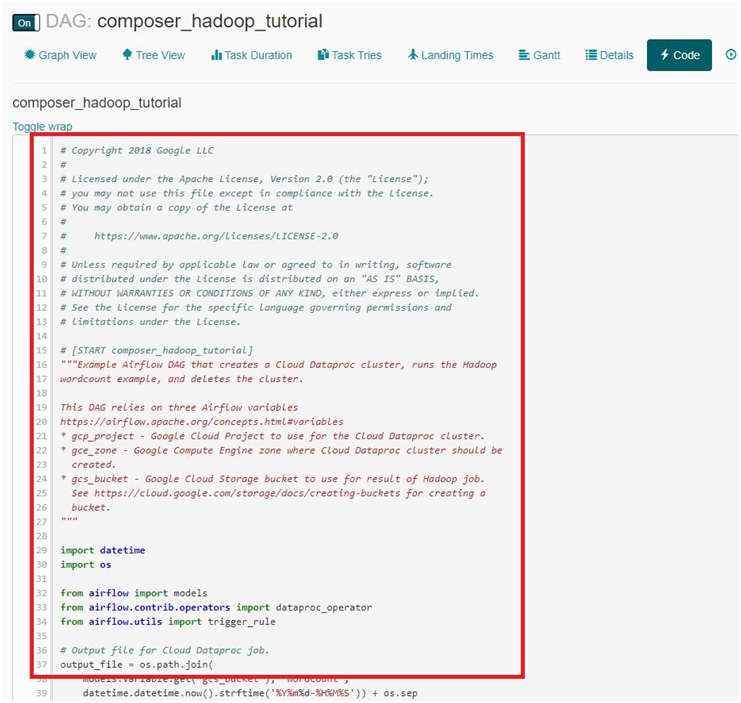This screenshot has height=703, width=741.
Task: Open the Graph View tab
Action: point(60,55)
